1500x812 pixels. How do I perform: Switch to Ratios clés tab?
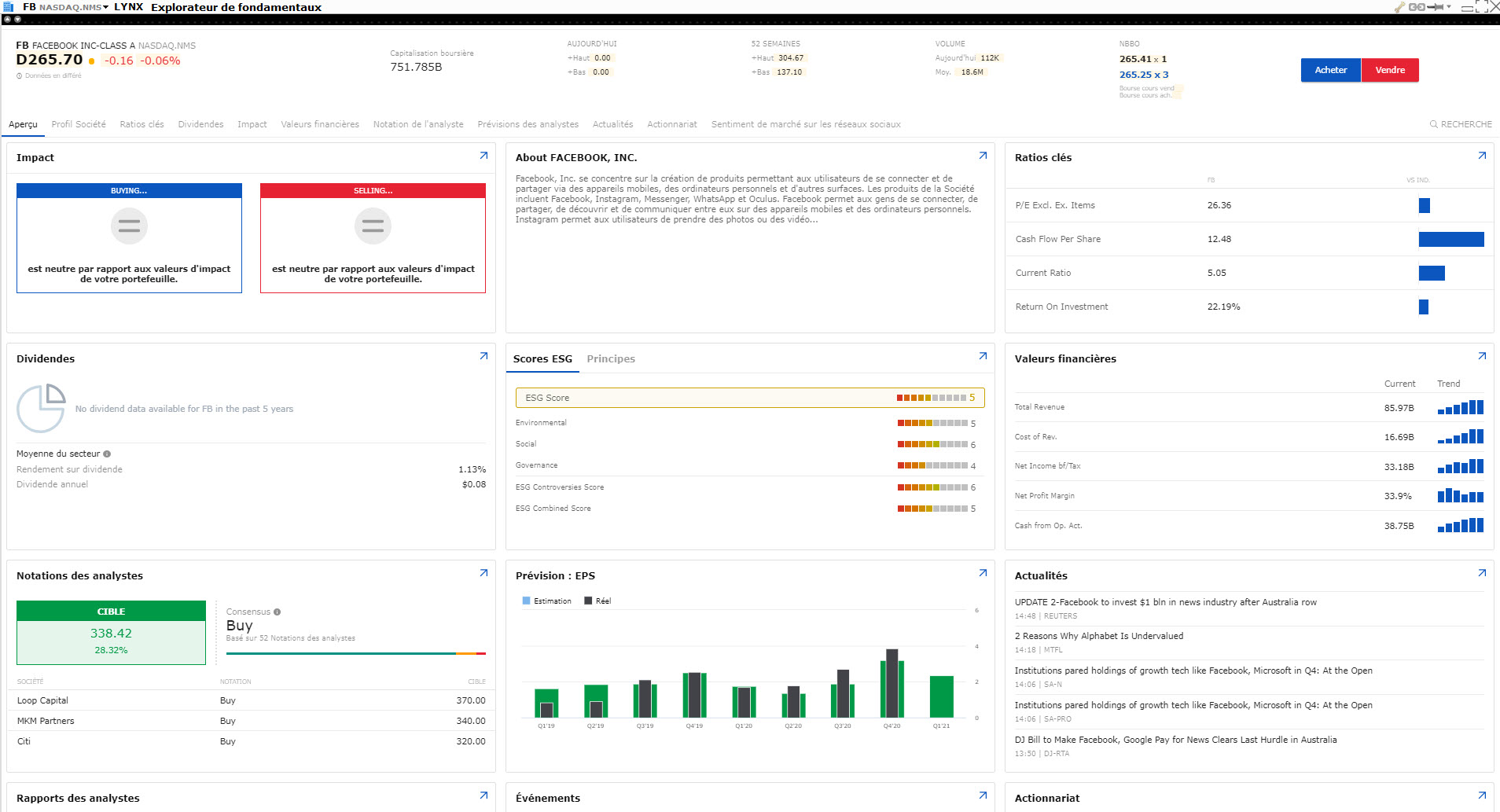tap(142, 124)
